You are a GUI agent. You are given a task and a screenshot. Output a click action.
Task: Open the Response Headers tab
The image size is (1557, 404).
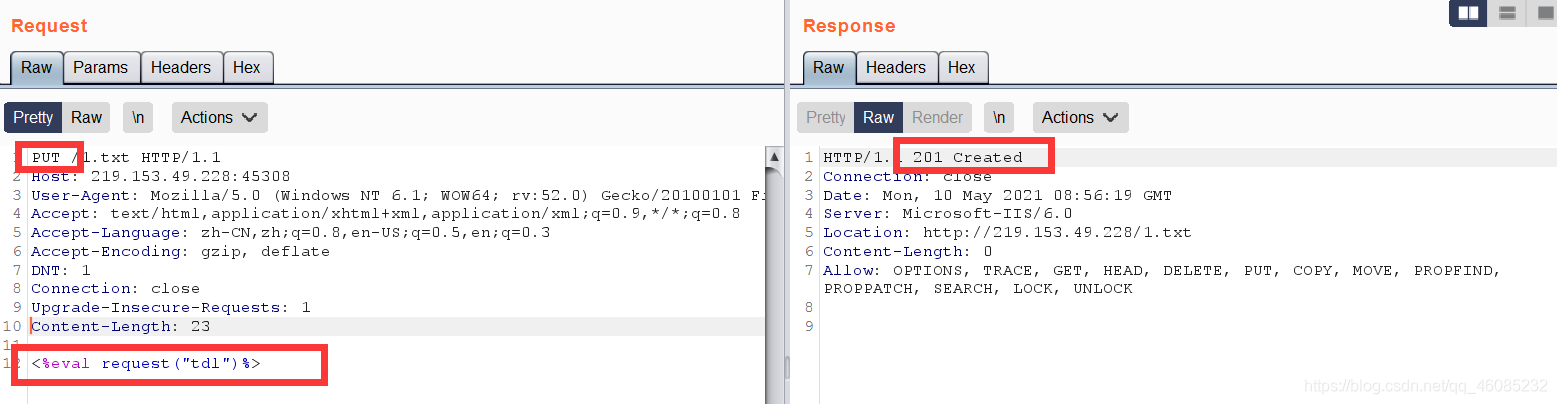(x=896, y=68)
